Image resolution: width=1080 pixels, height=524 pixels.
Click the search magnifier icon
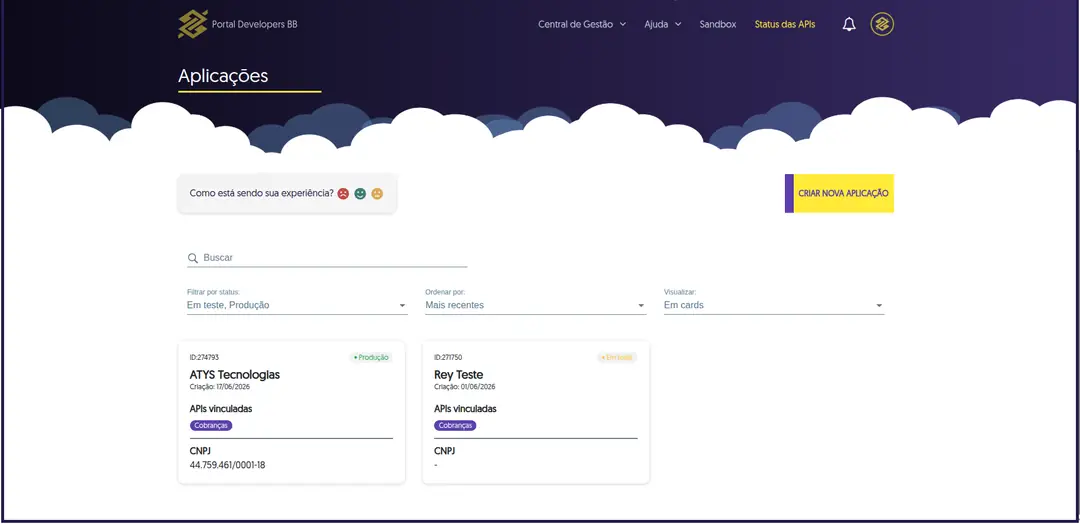[x=193, y=258]
